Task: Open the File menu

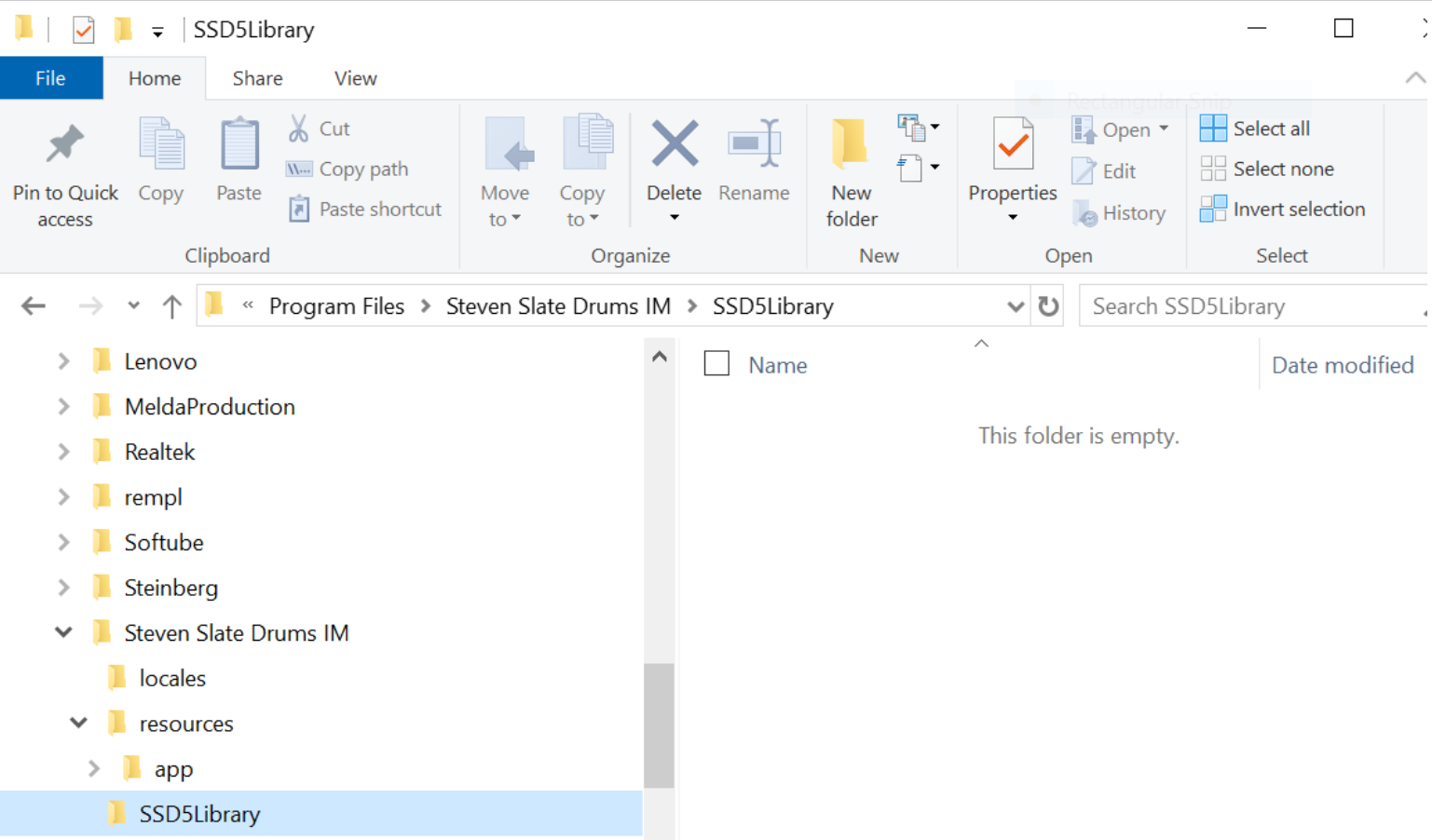Action: [50, 78]
